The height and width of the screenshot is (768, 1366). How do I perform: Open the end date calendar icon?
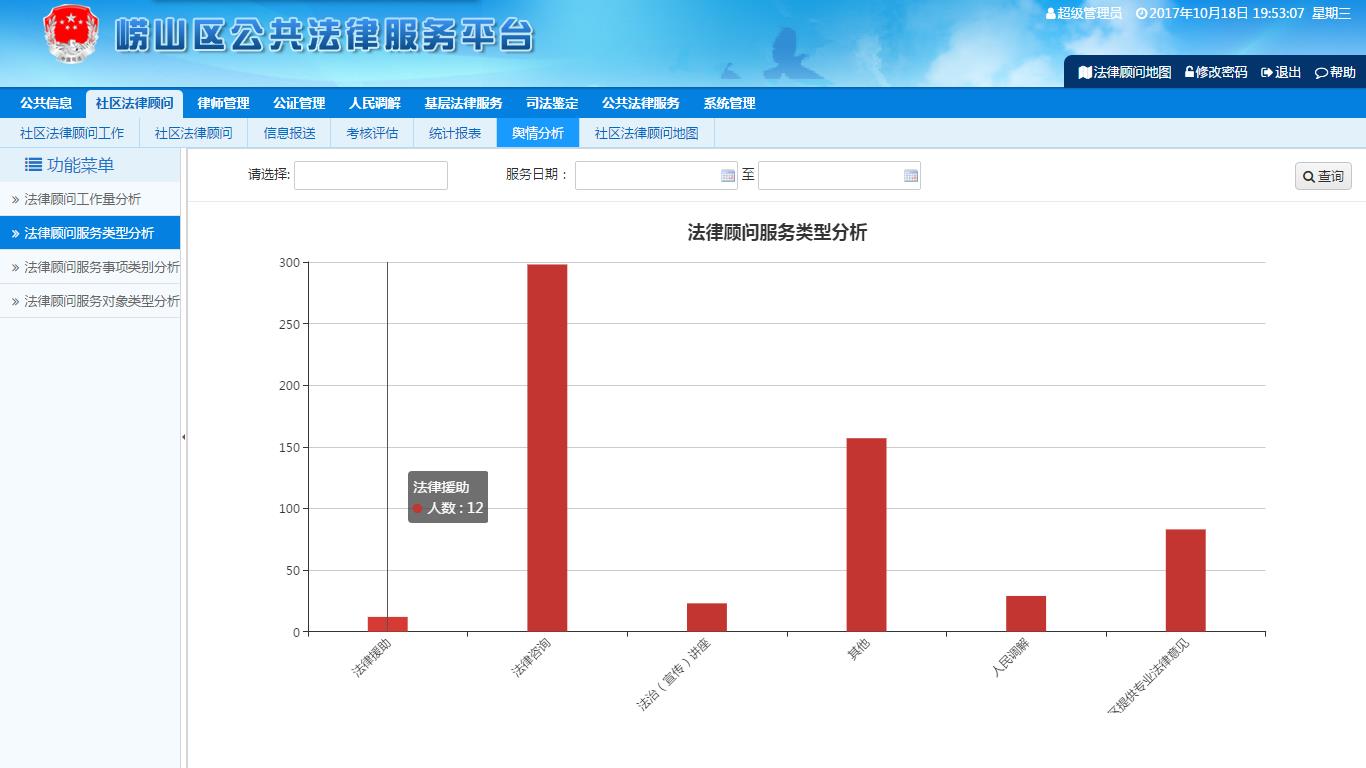pyautogui.click(x=911, y=176)
